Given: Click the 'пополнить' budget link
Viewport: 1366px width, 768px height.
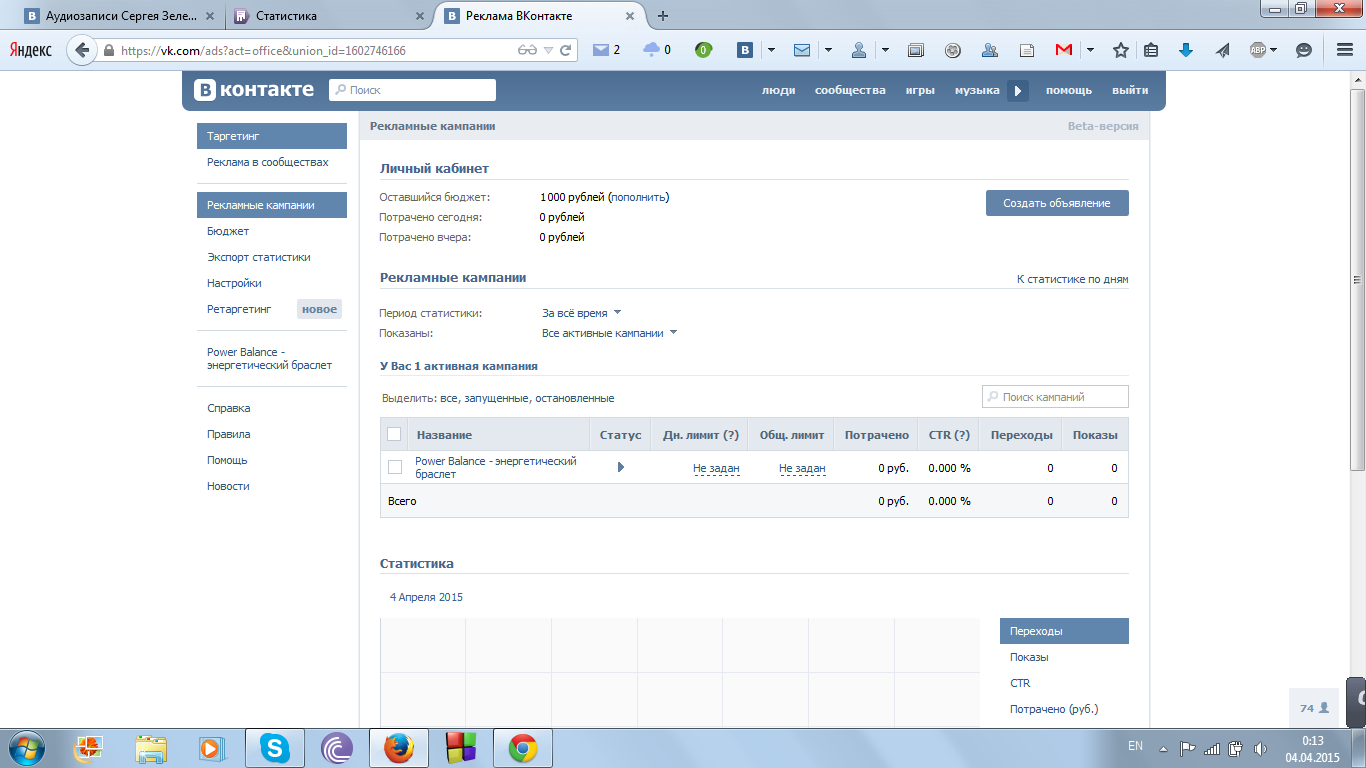Looking at the screenshot, I should [x=639, y=197].
